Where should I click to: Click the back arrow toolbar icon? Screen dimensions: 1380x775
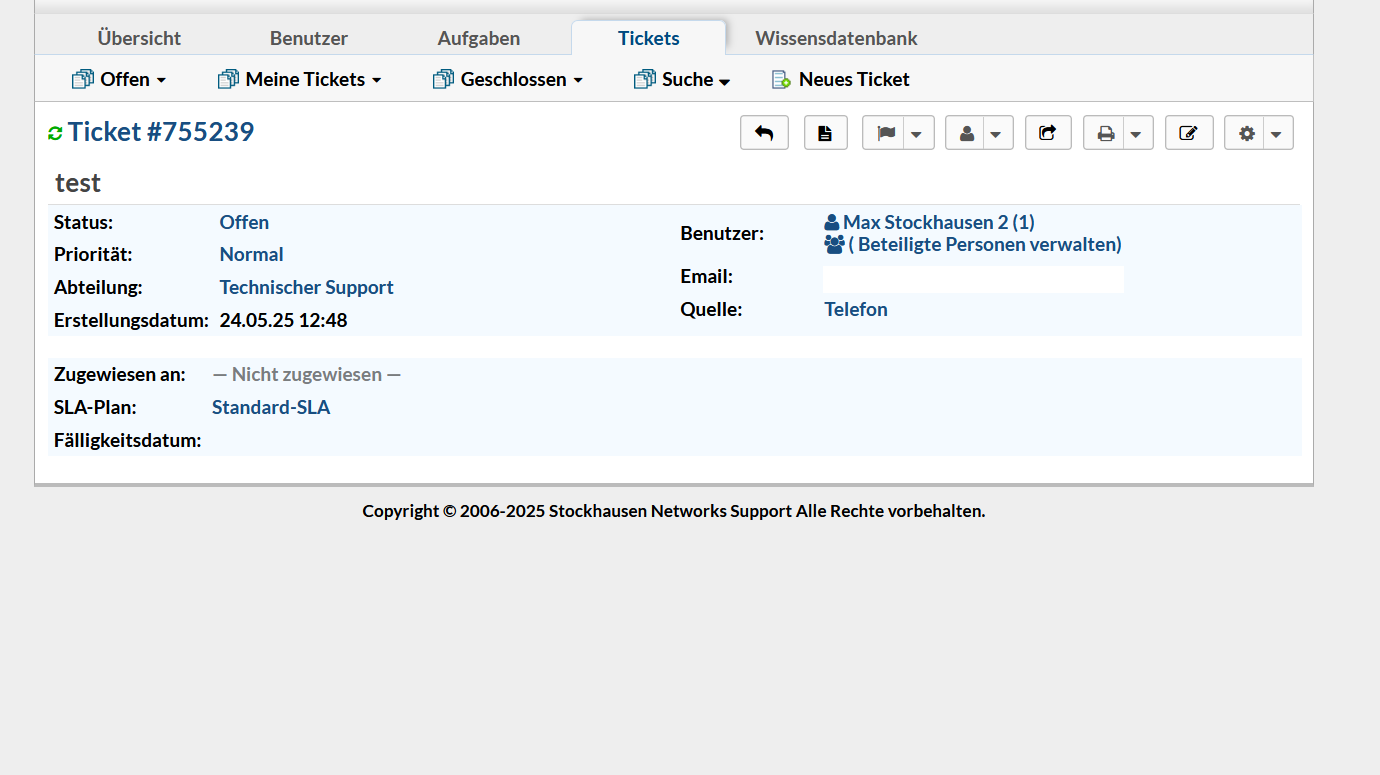[764, 133]
